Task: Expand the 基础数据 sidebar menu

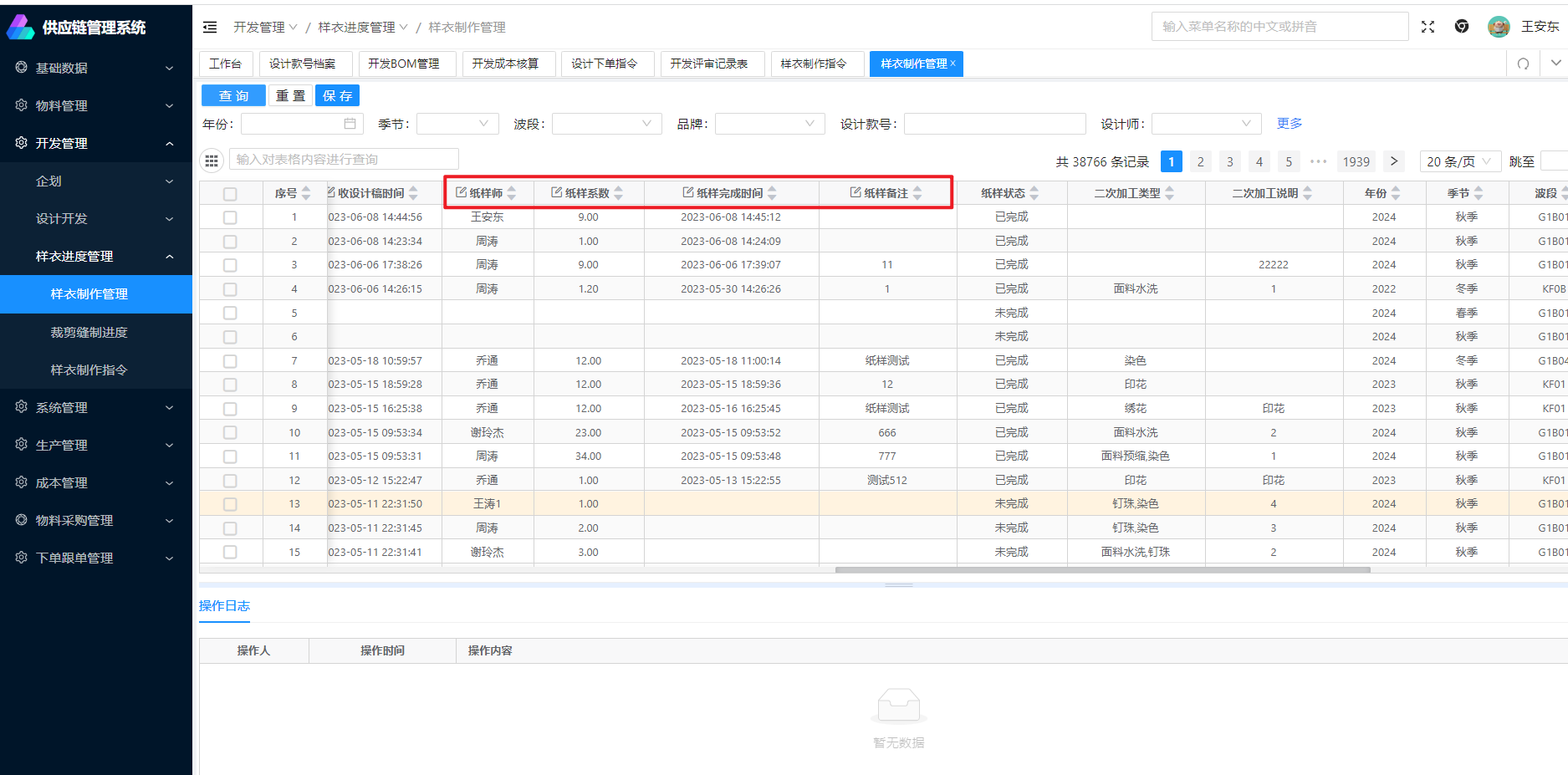Action: pos(96,68)
